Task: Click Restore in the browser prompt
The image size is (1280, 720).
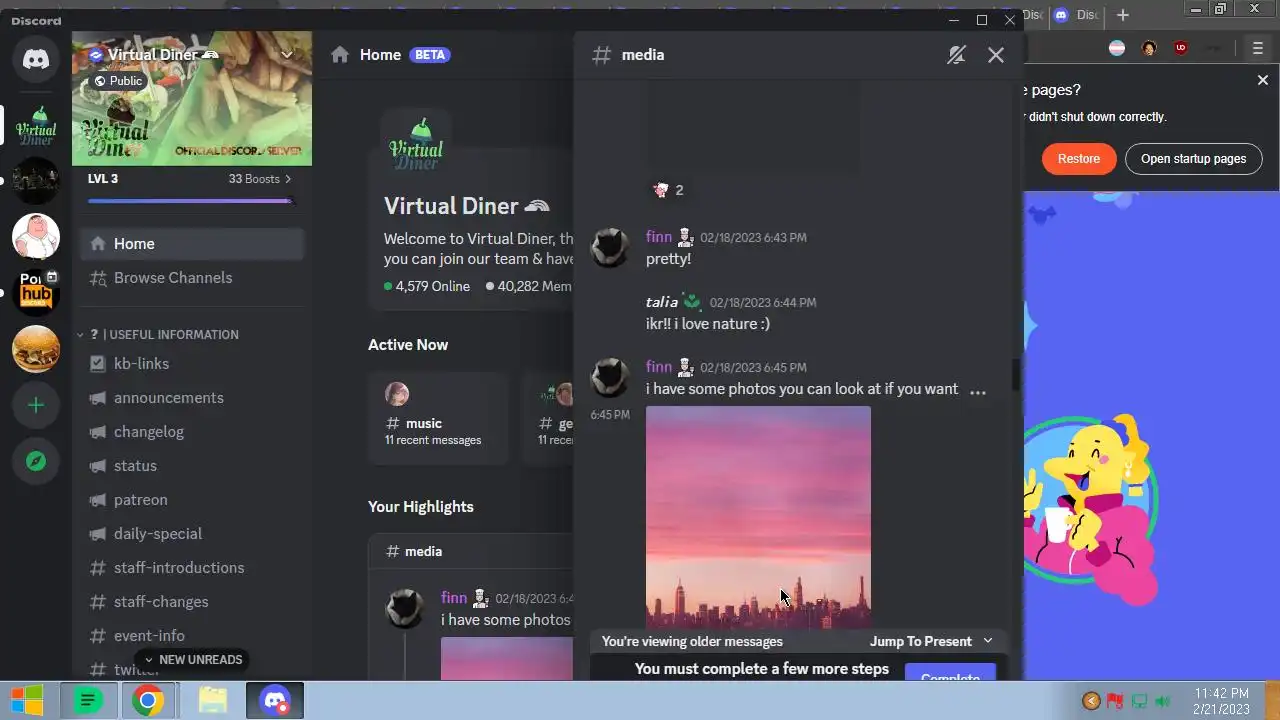Action: pos(1079,159)
